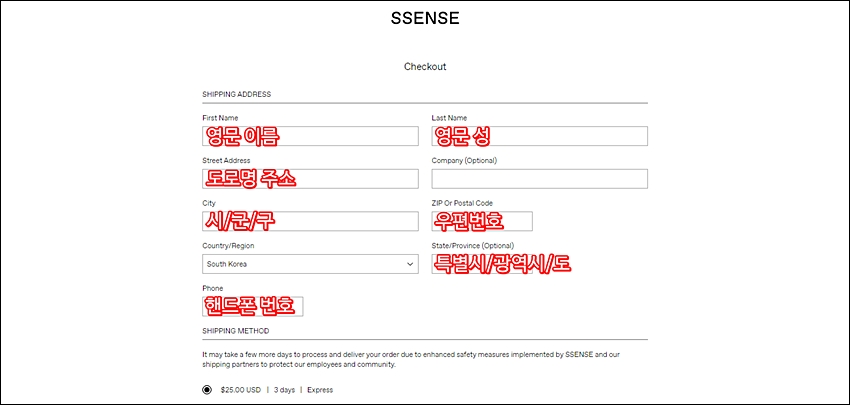
Task: Click the Phone field label
Action: tap(212, 288)
